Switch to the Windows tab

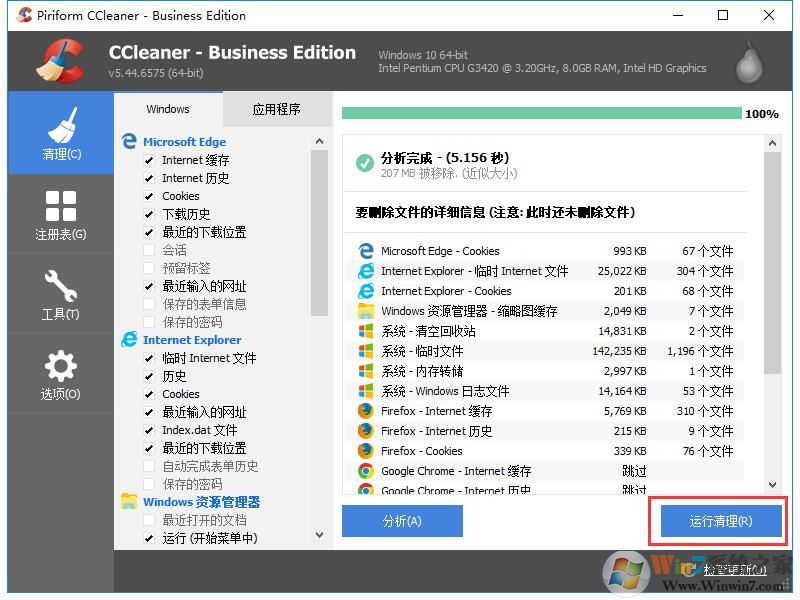(x=167, y=109)
